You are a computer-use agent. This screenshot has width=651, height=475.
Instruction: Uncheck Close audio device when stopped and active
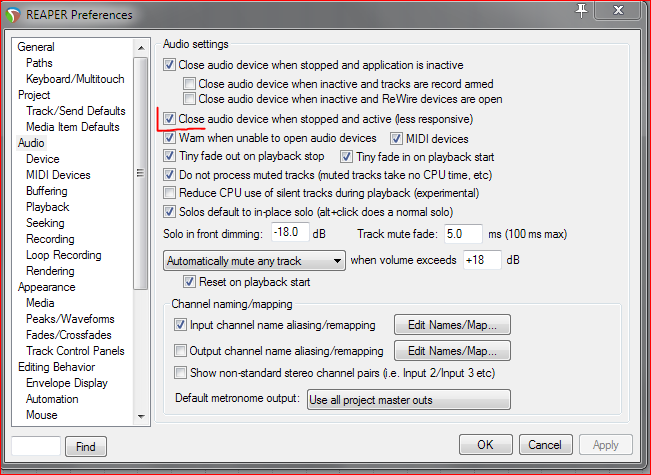[169, 119]
